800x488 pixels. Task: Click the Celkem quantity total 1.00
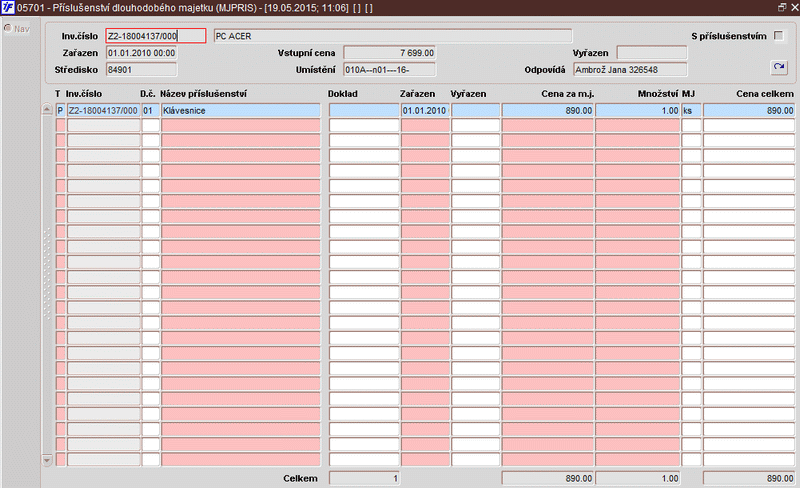pos(638,478)
